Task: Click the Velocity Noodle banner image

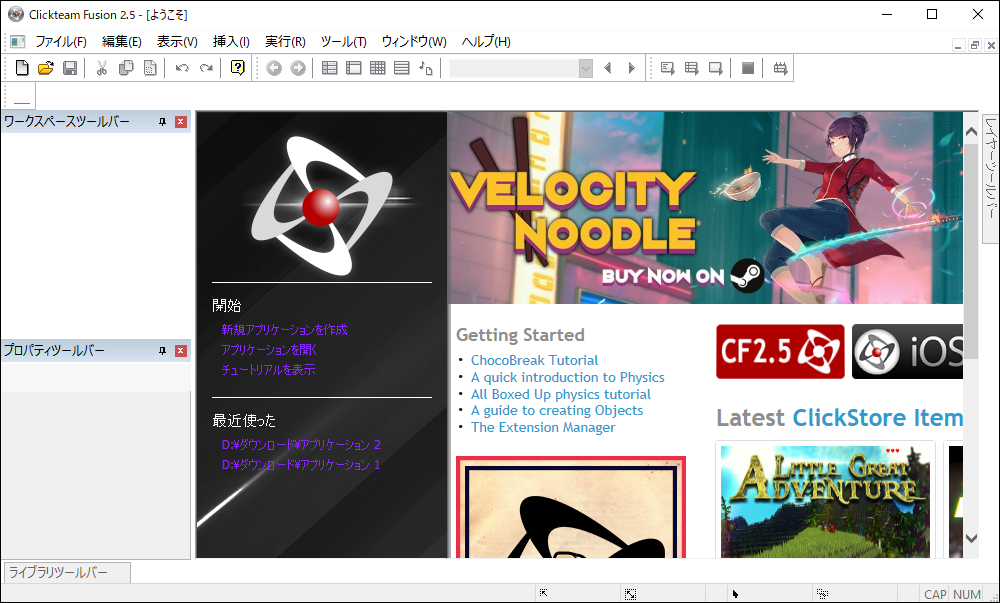Action: pos(705,208)
